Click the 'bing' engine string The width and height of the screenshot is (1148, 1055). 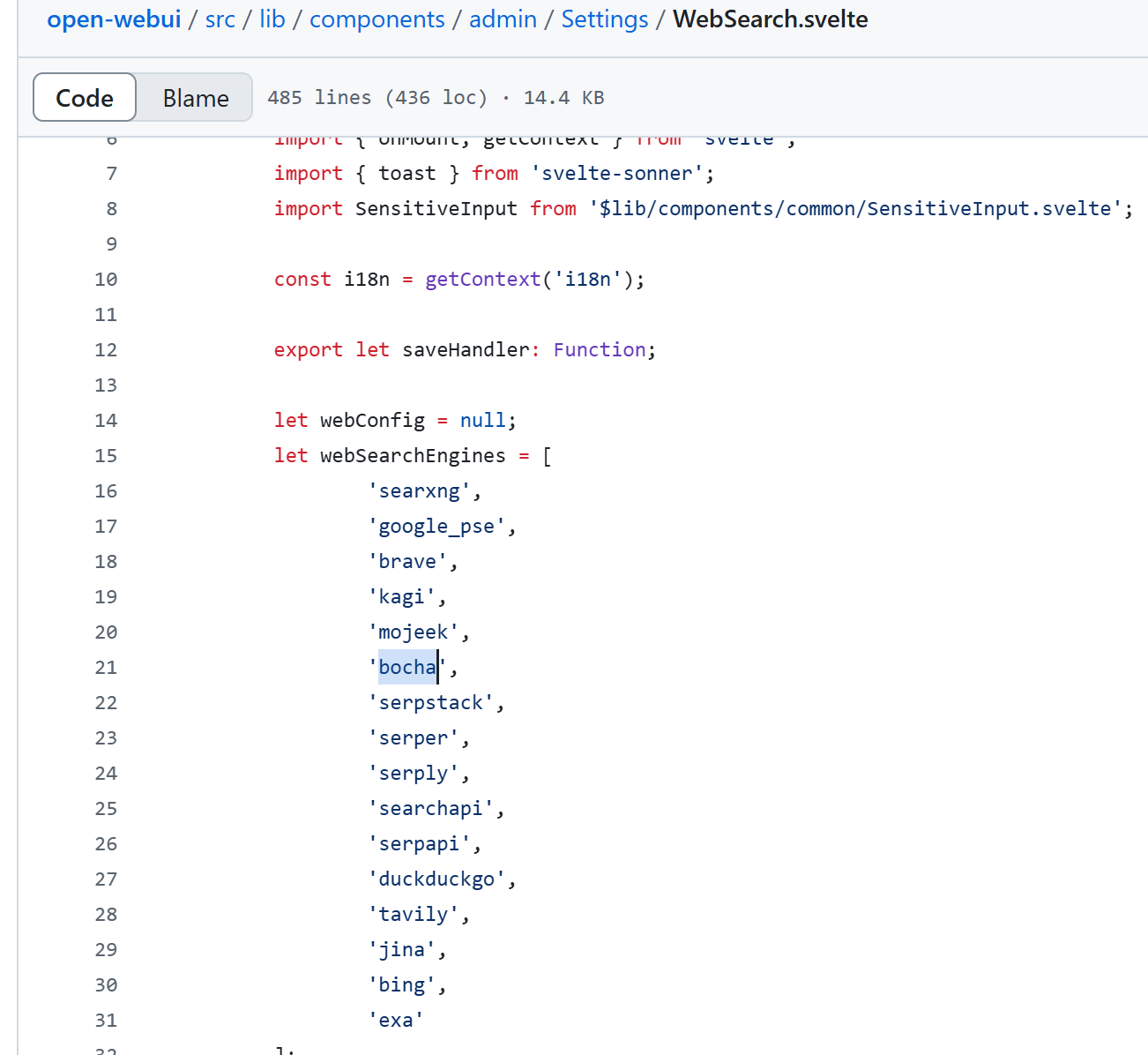tap(401, 985)
